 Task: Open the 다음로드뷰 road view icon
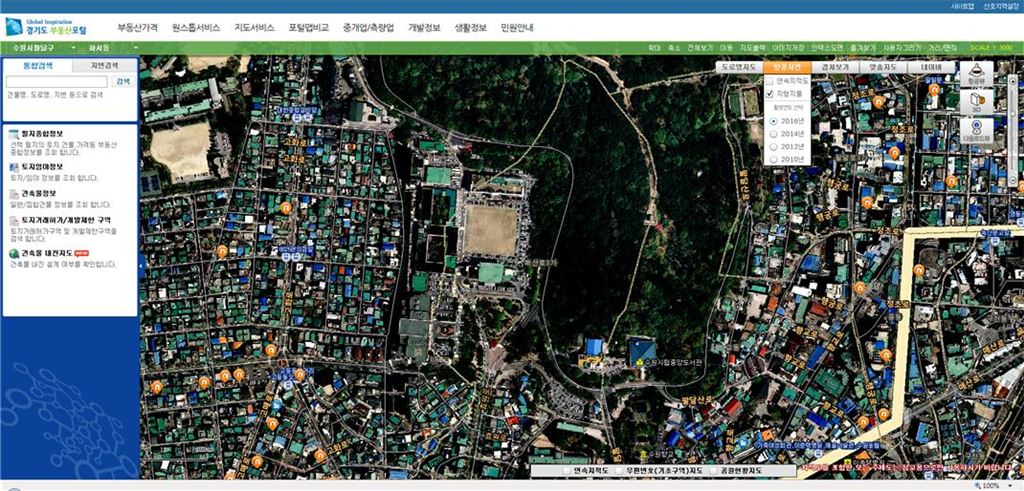[x=975, y=131]
